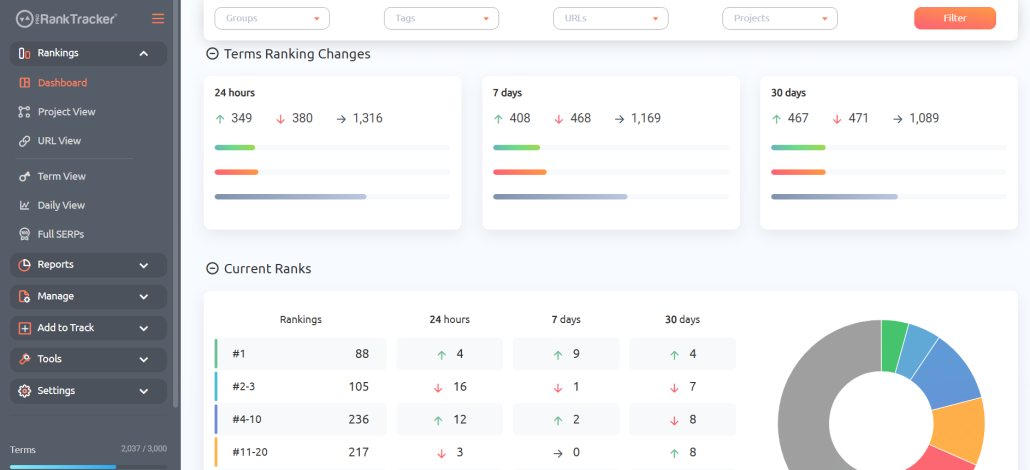Click the red down arrow beside 380

tap(280, 119)
